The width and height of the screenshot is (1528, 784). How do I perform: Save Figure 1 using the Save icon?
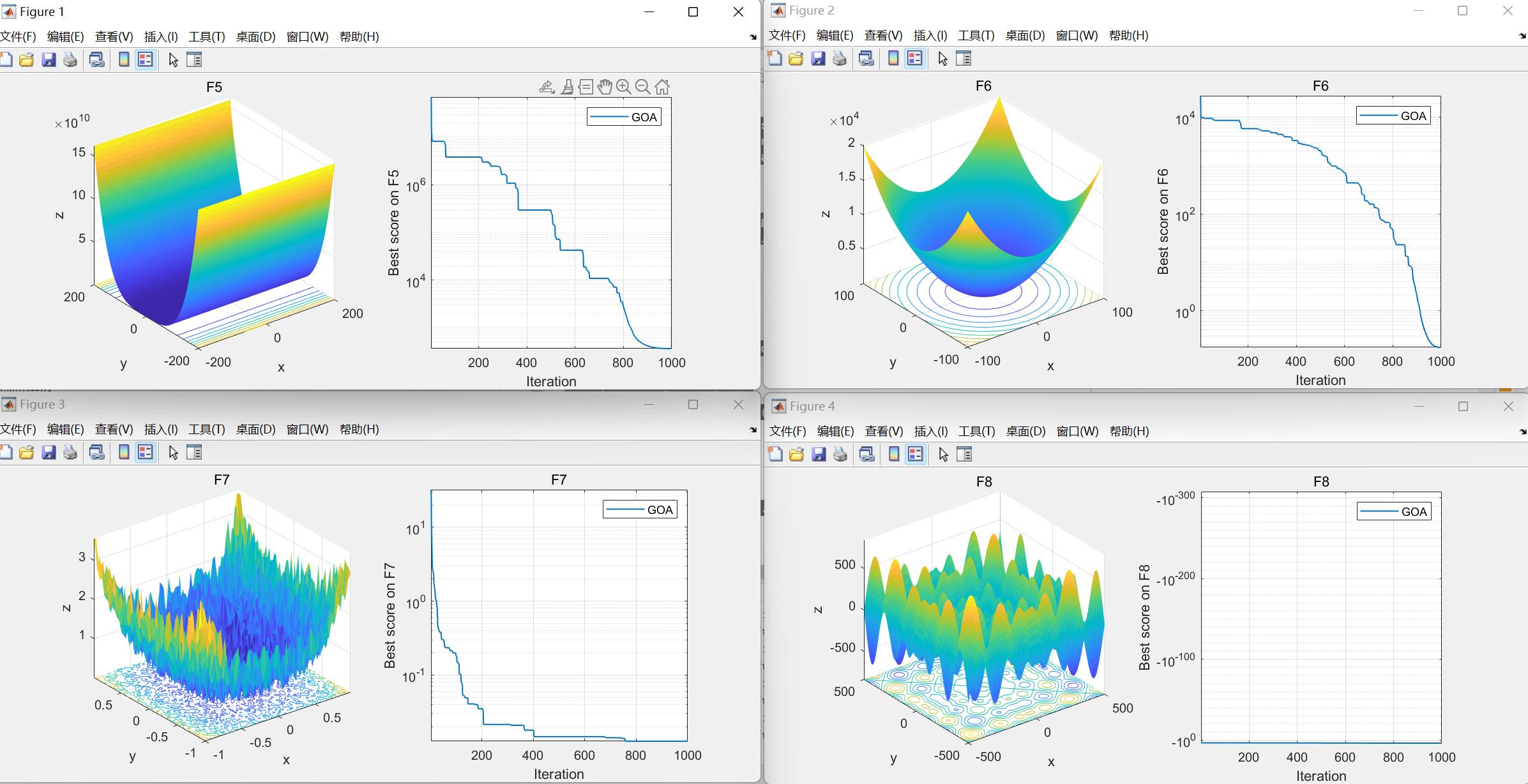[49, 59]
